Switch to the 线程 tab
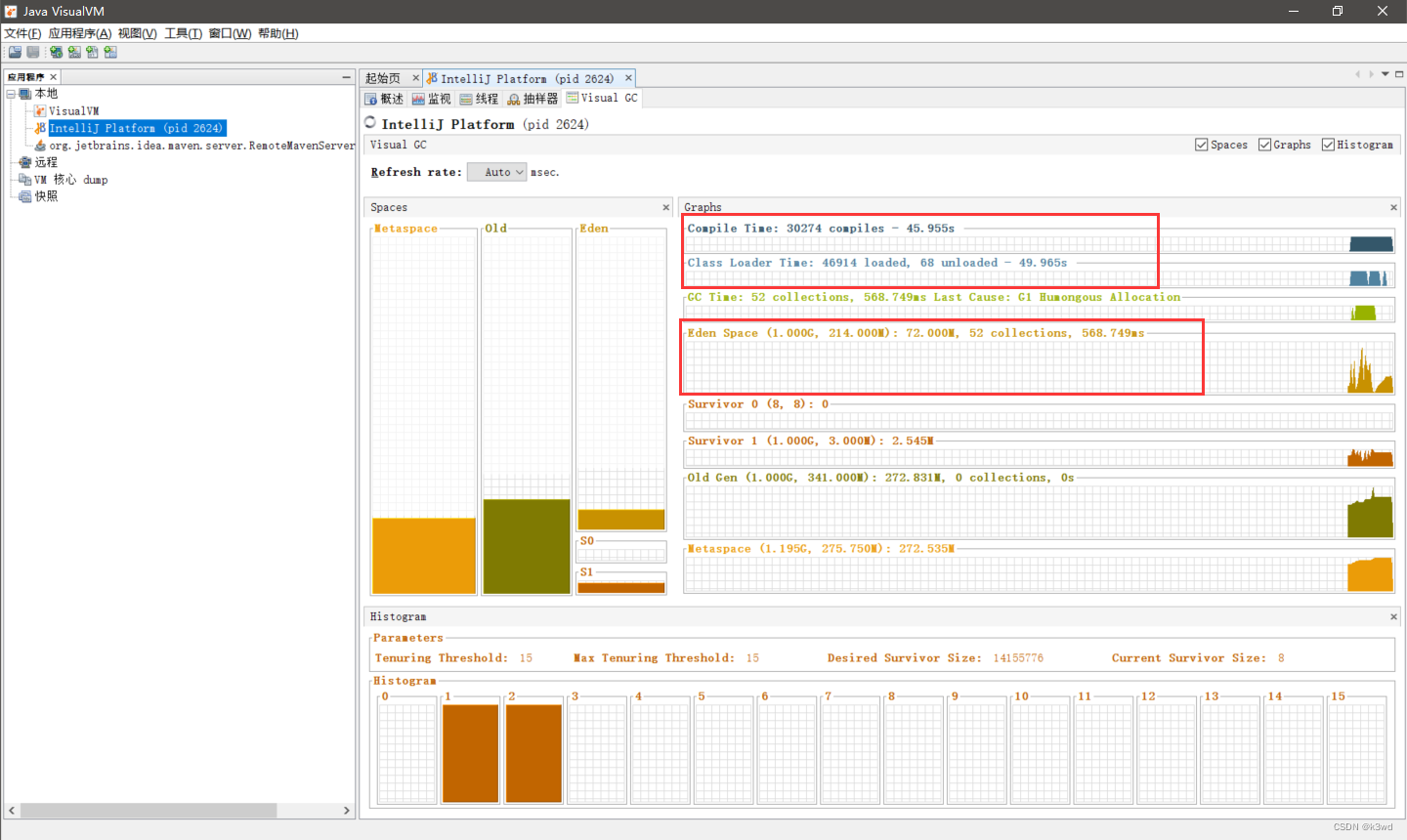The image size is (1407, 840). (x=479, y=99)
